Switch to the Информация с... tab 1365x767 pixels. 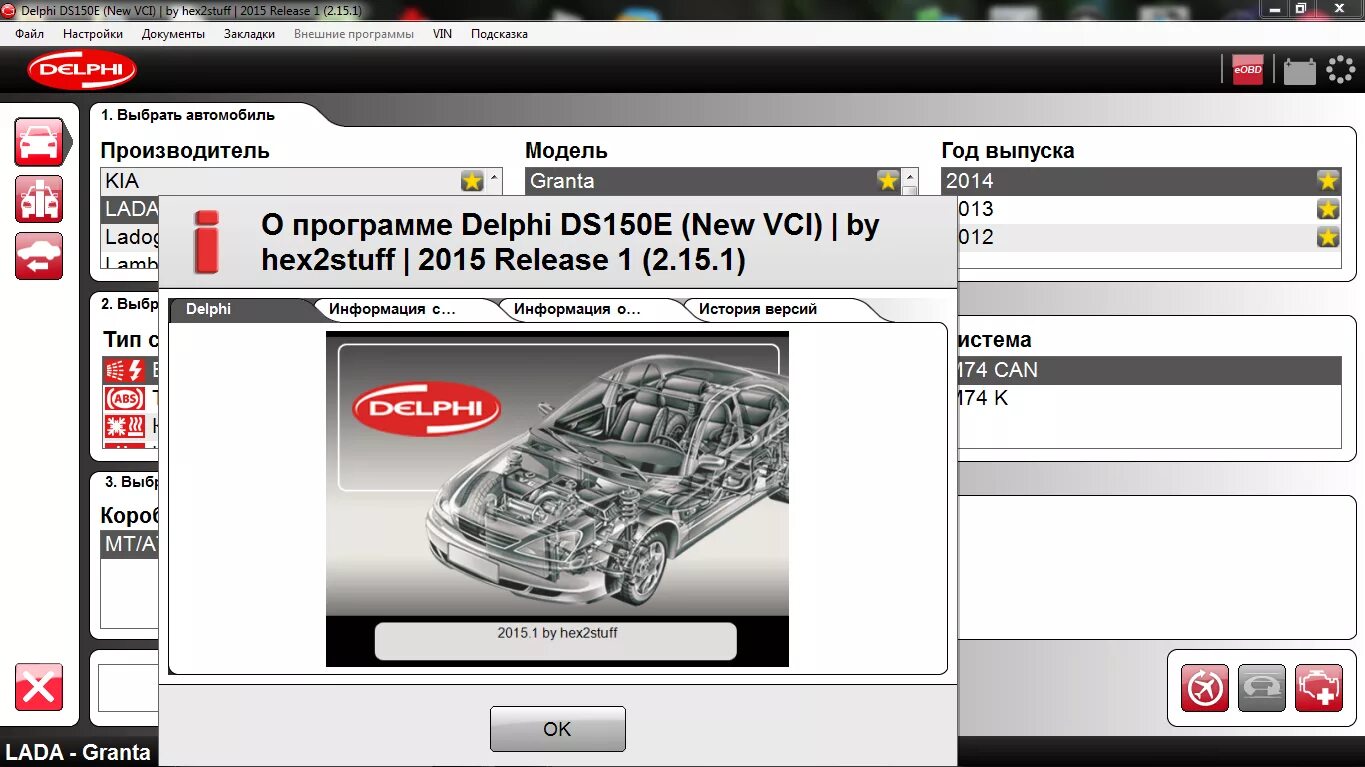tap(405, 309)
